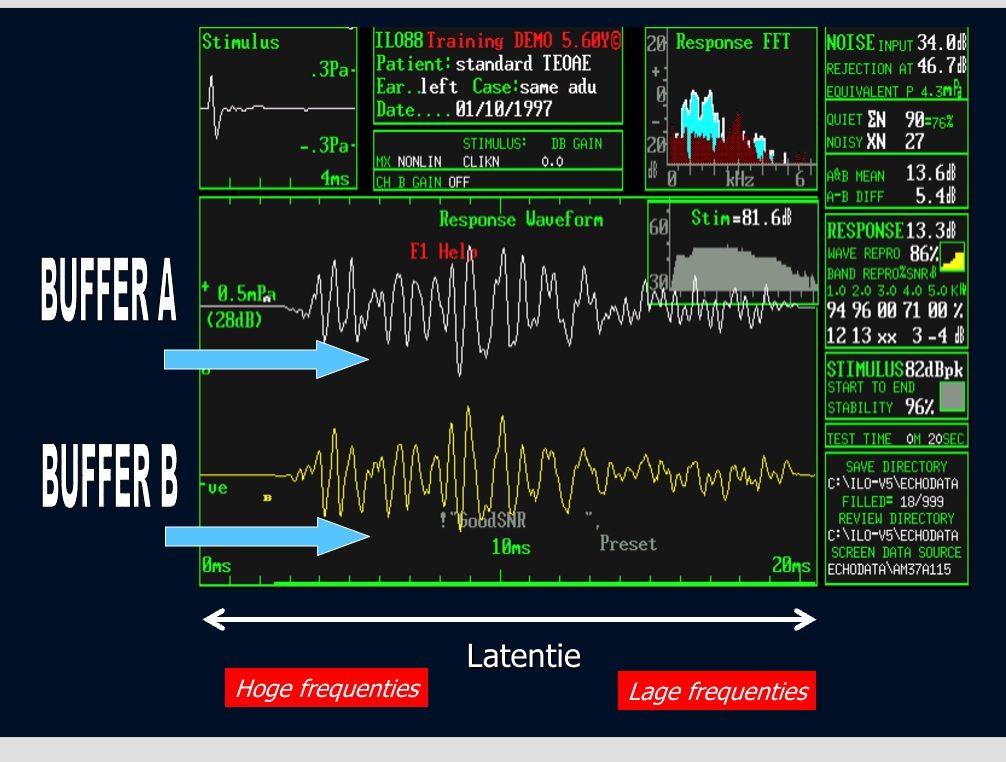Click the '(28dB)' scale label

pyautogui.click(x=234, y=319)
